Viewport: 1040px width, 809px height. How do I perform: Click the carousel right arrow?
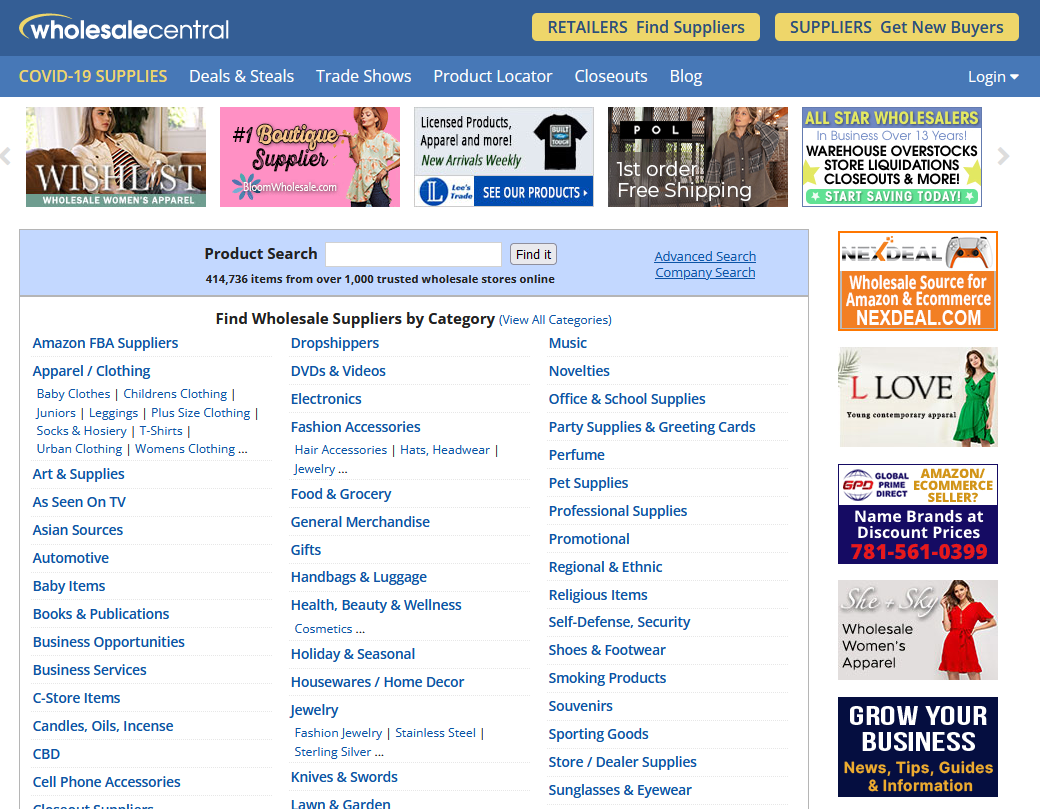pos(1003,156)
